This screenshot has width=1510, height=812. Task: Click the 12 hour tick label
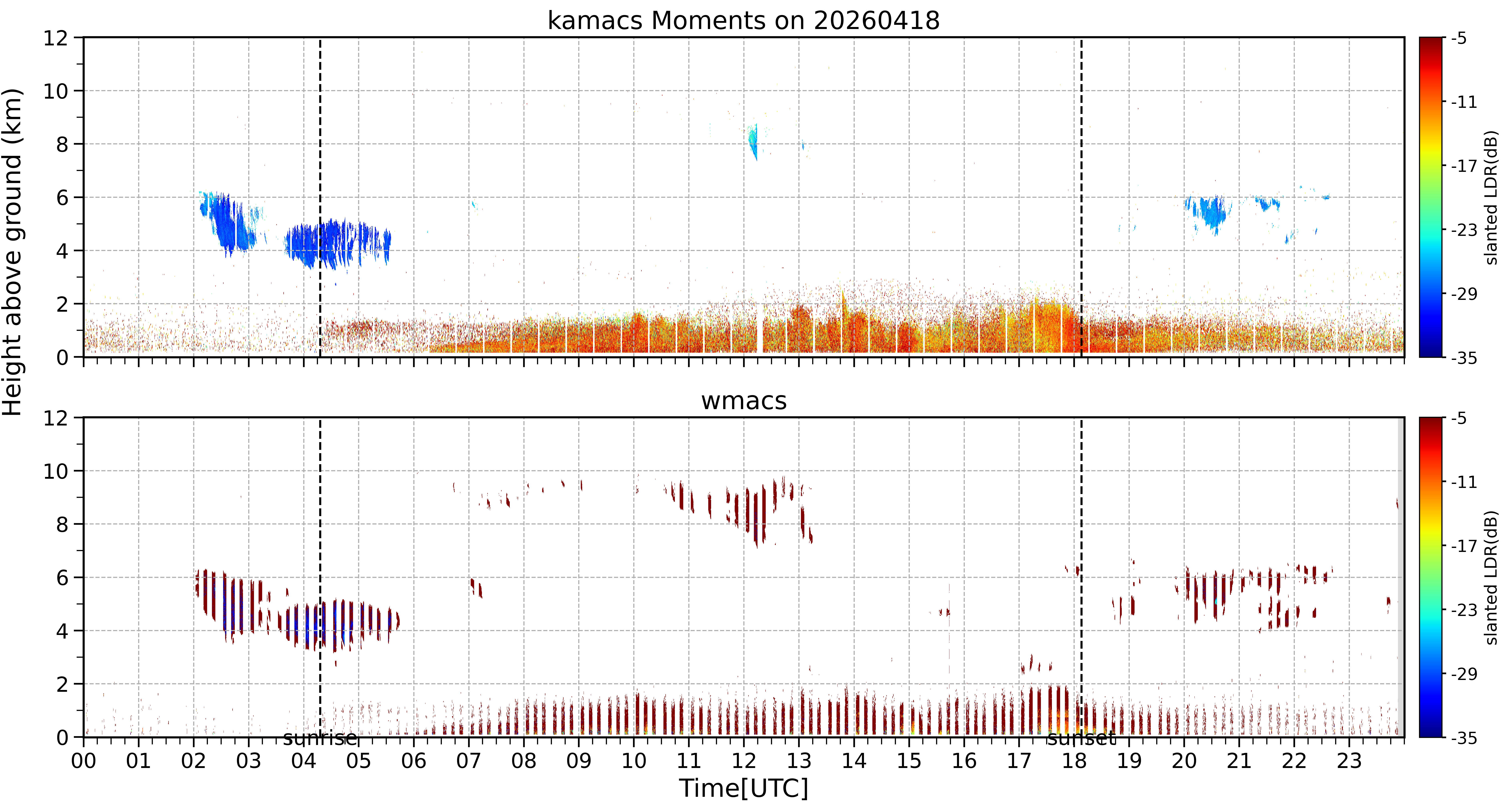tap(743, 761)
